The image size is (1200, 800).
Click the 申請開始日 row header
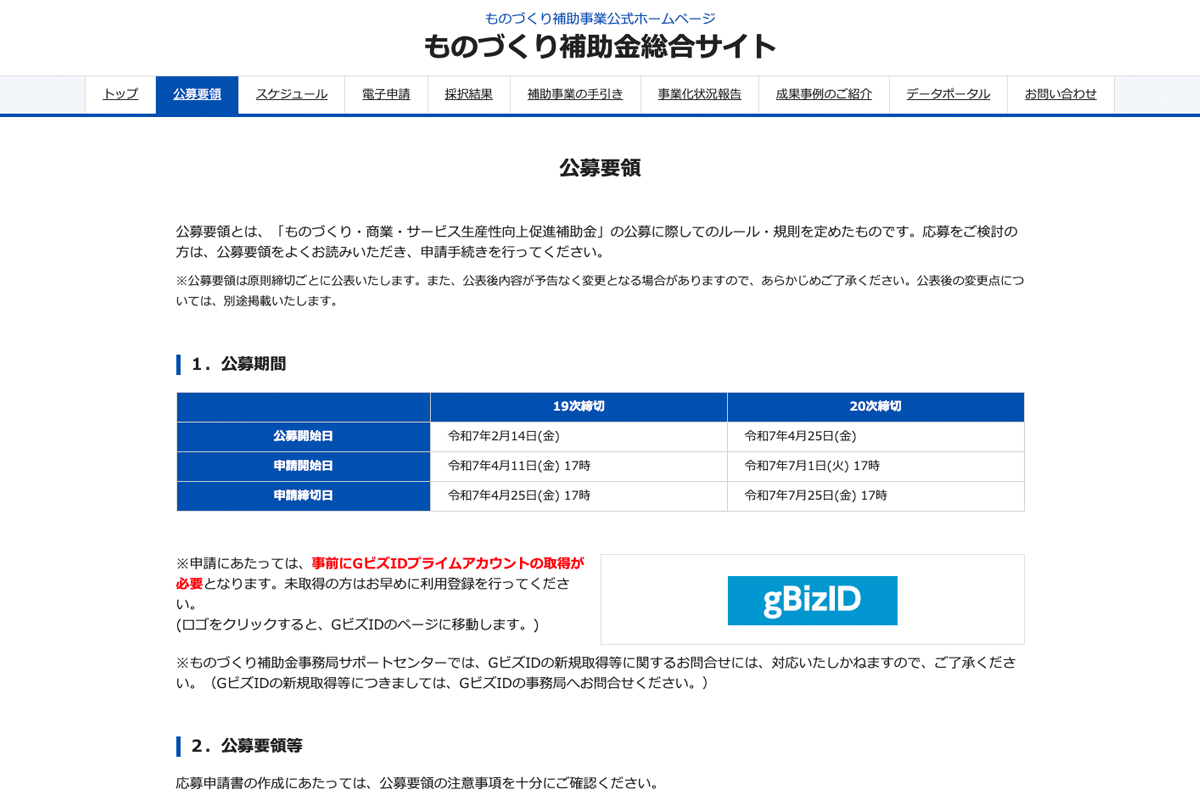click(x=303, y=466)
